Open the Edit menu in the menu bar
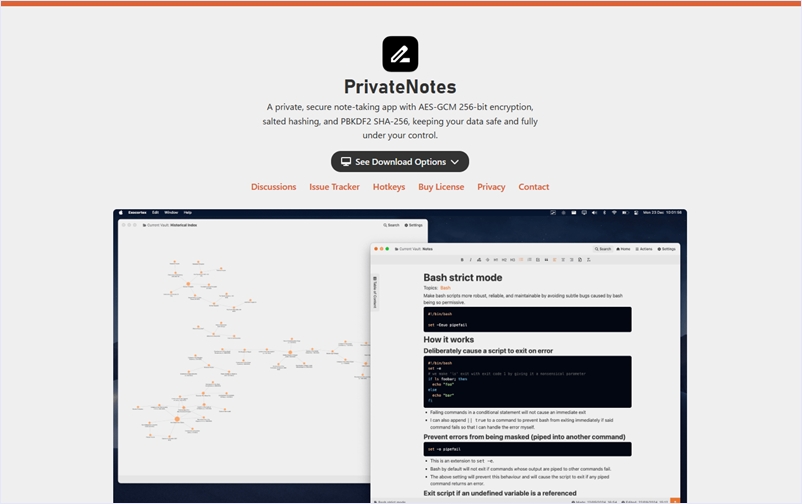Screen dimensions: 802x504 click(x=155, y=212)
